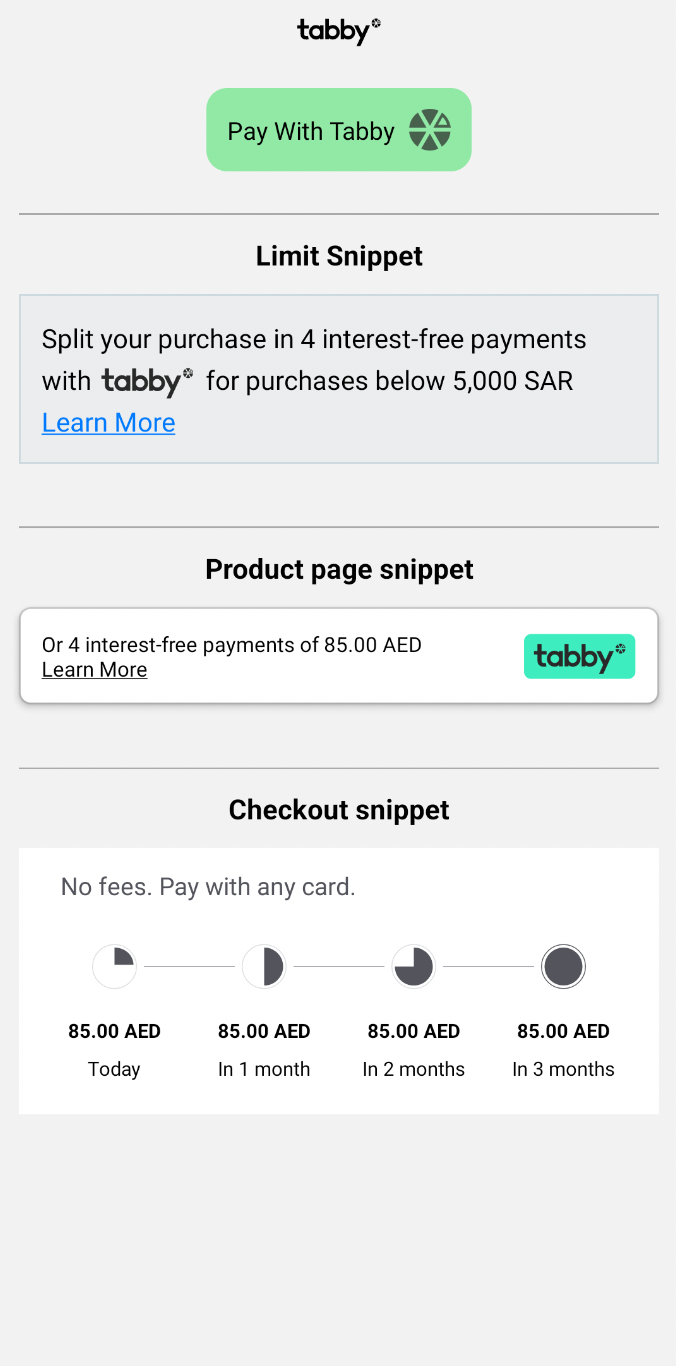Select the three-quarter filled payment circle
This screenshot has height=1366, width=676.
point(413,967)
